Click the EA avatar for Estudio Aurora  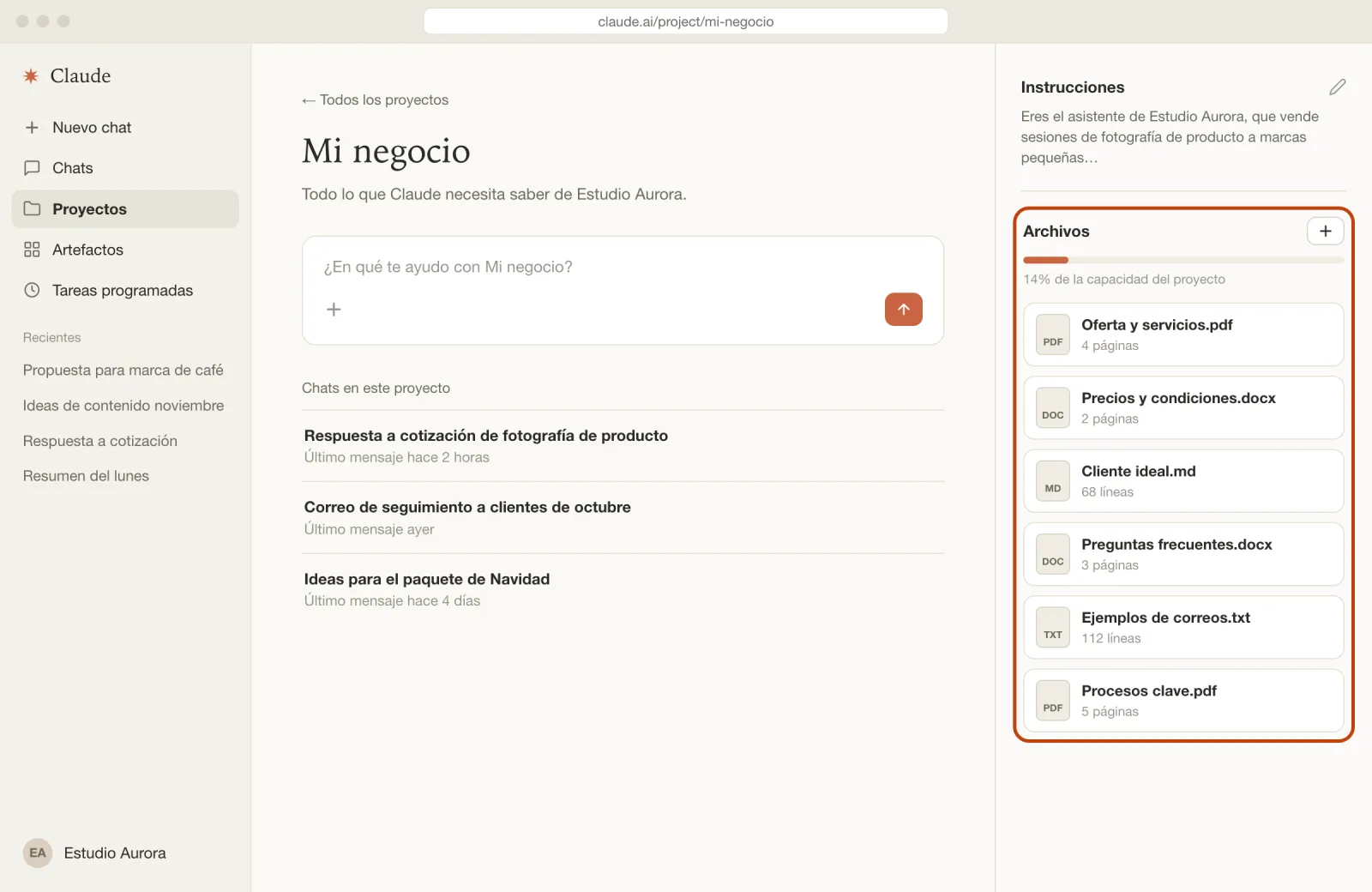pos(38,853)
